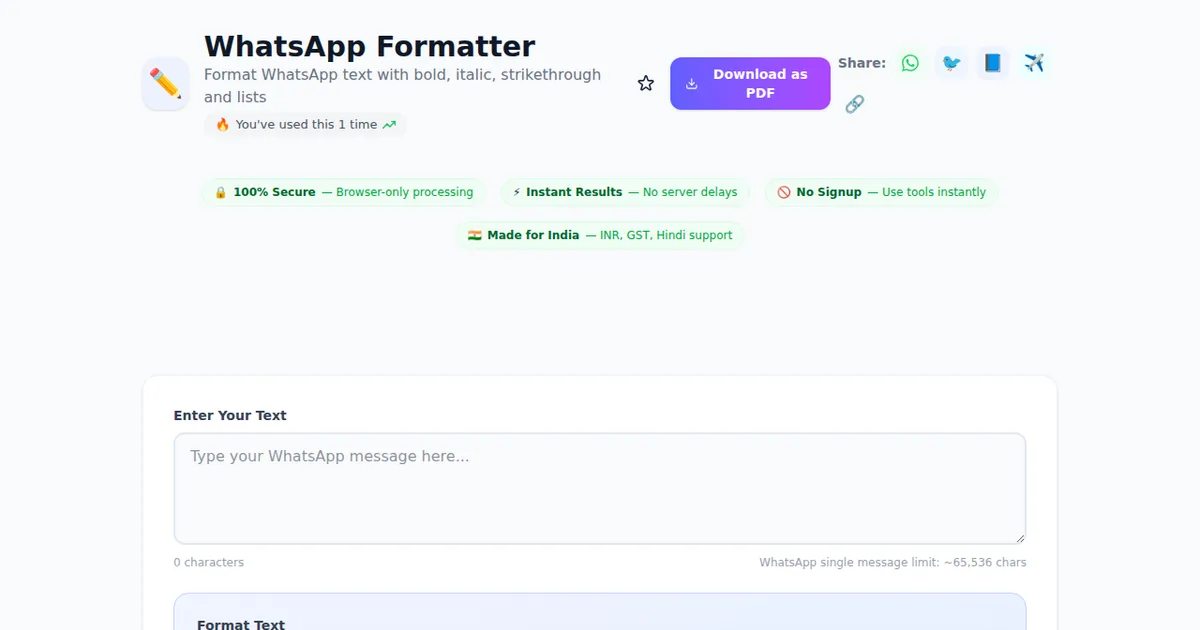This screenshot has height=630, width=1200.
Task: Click the green trending arrow in usage badge
Action: coord(389,125)
